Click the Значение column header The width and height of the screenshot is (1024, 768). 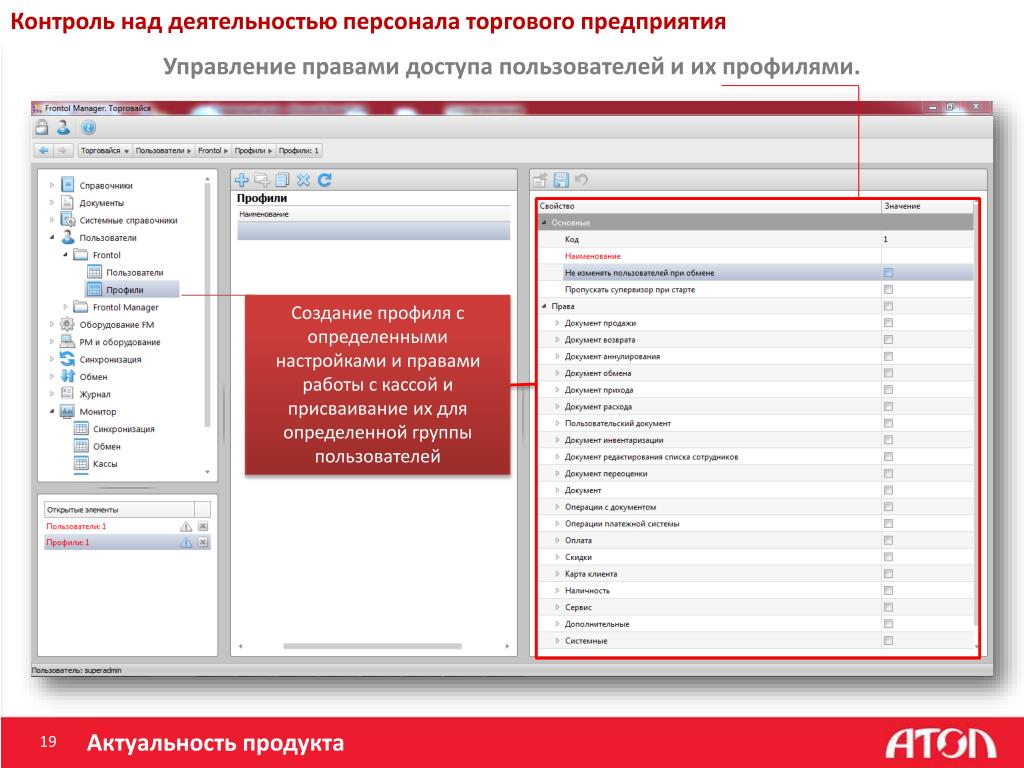tap(927, 206)
